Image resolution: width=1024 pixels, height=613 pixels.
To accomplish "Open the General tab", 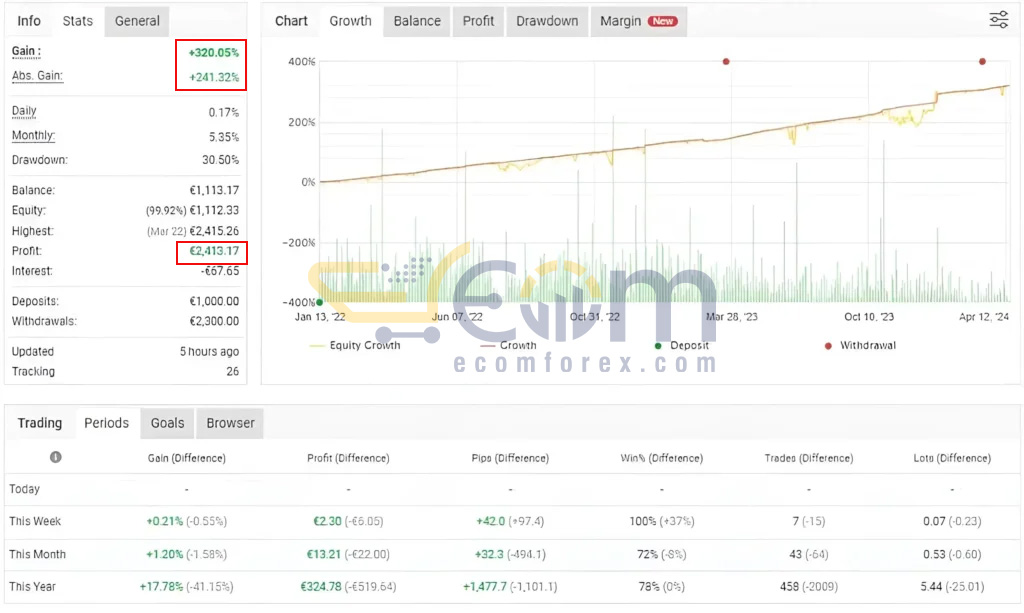I will 137,21.
